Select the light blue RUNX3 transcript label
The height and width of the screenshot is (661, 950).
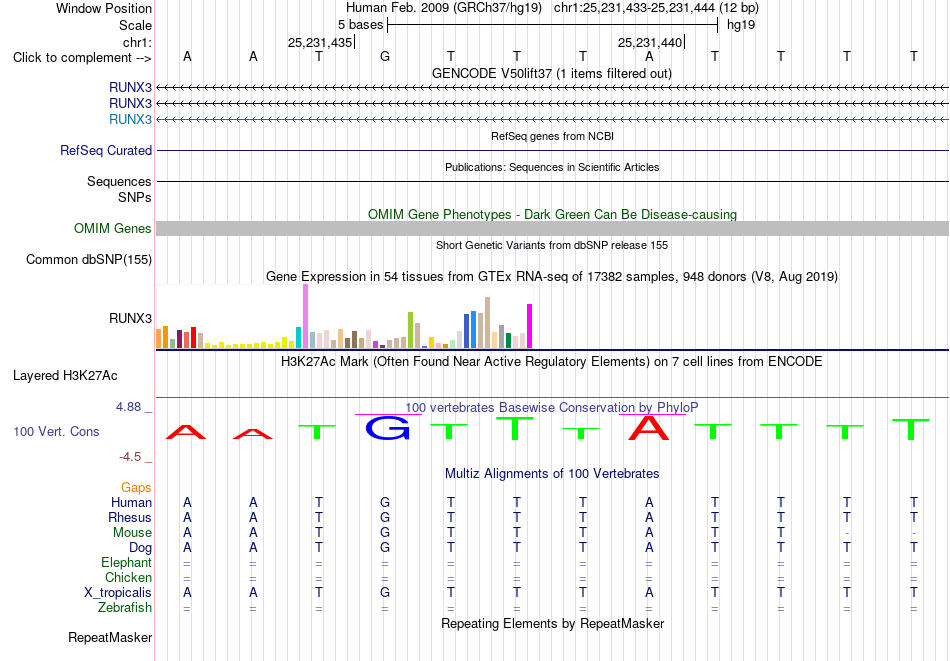130,119
